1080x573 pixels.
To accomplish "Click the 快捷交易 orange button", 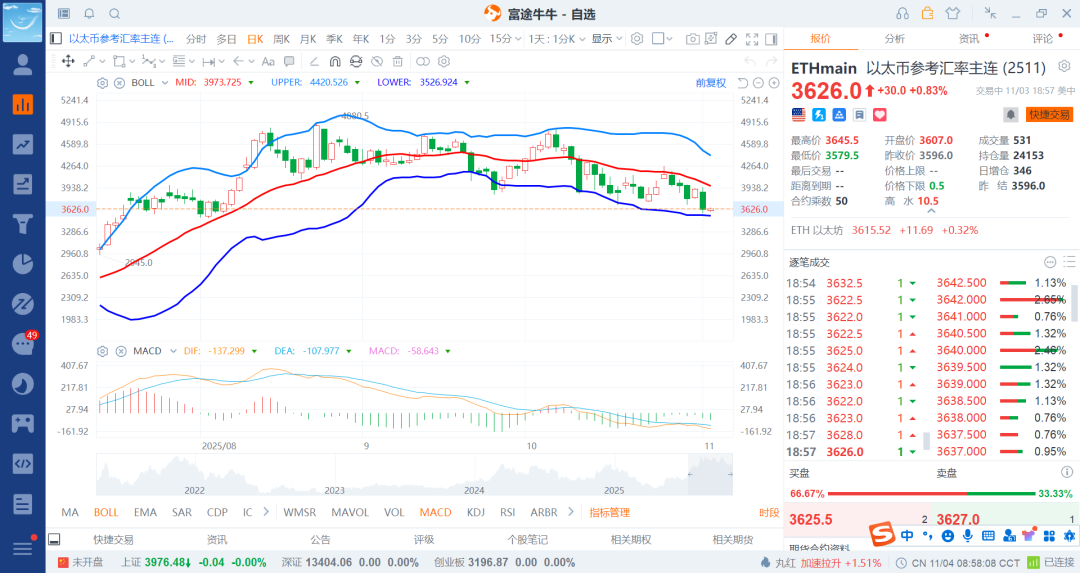I will click(1049, 115).
